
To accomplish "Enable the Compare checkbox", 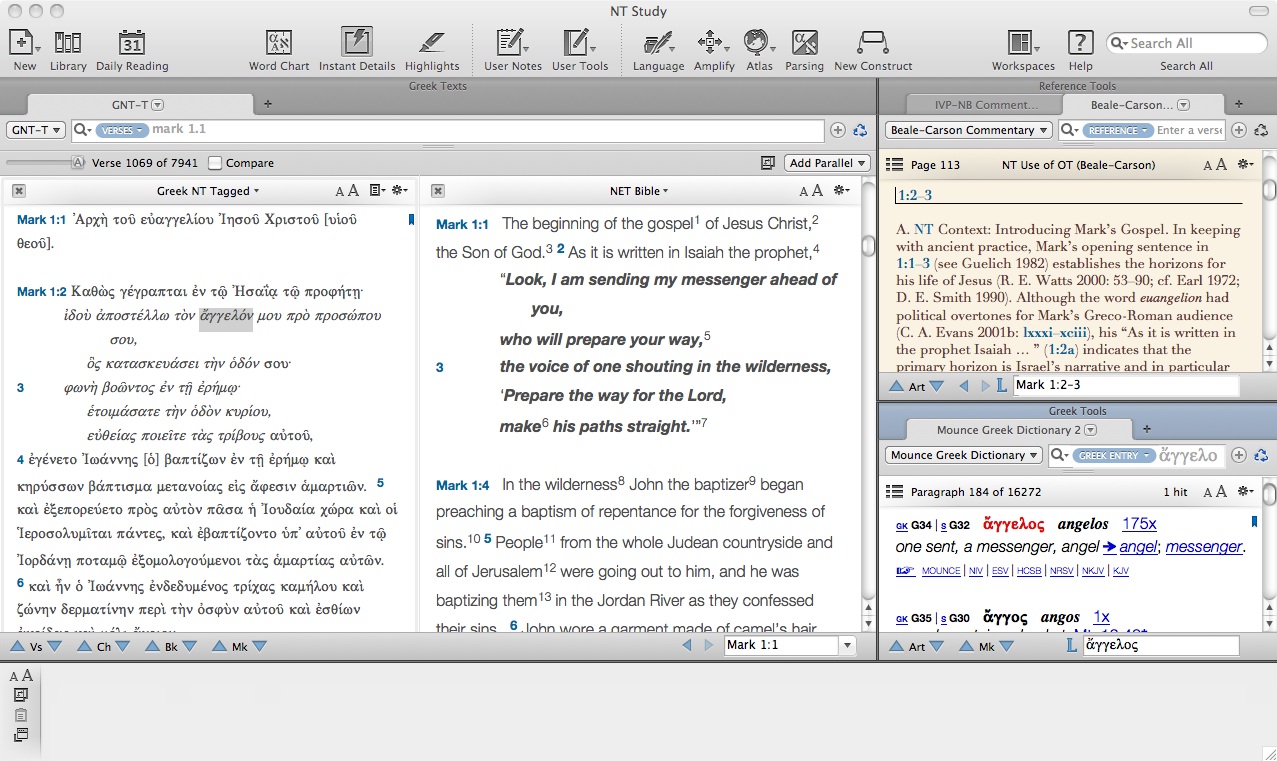I will pos(215,163).
